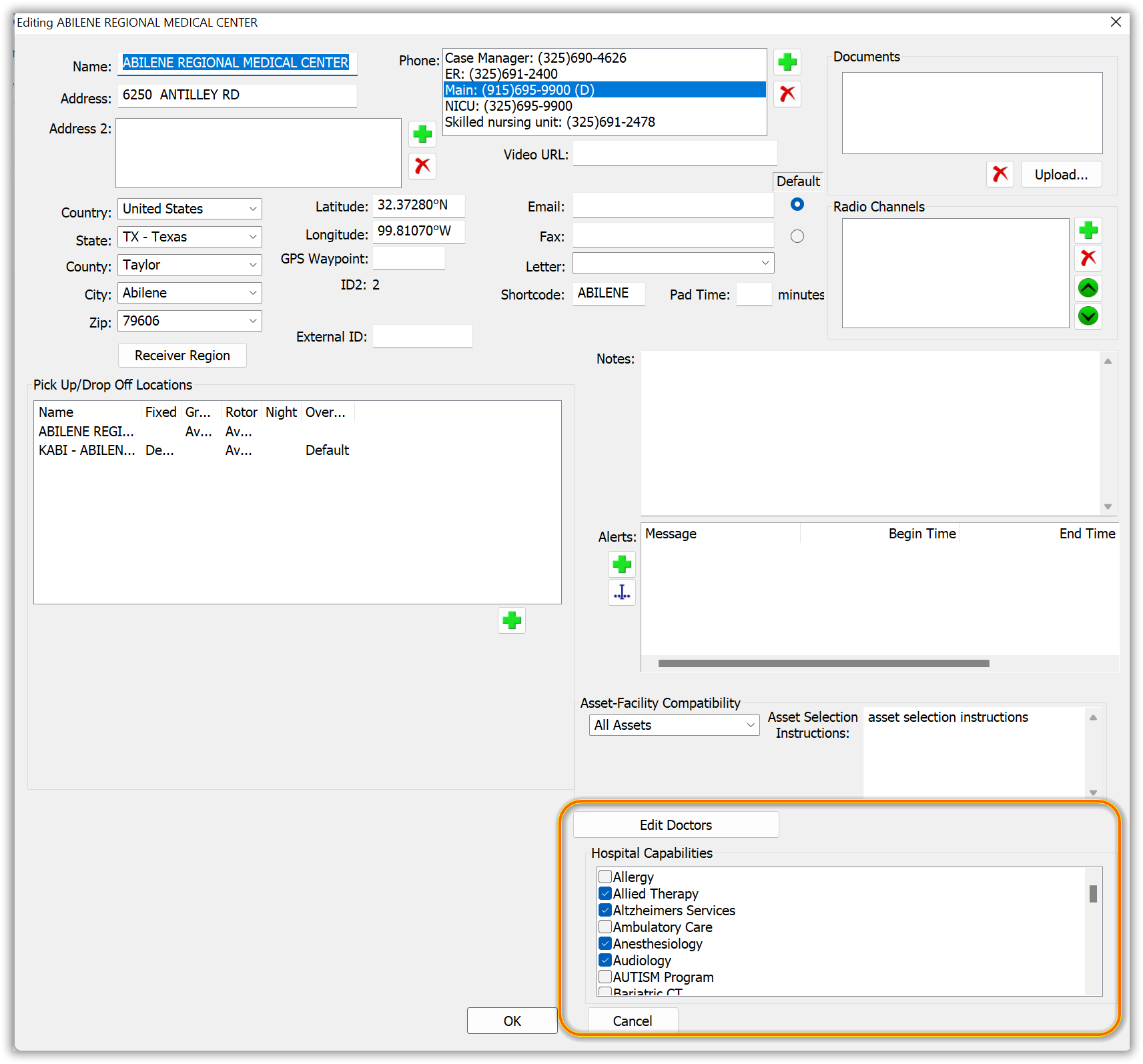1143x1064 pixels.
Task: Click the Longitude field
Action: click(419, 231)
